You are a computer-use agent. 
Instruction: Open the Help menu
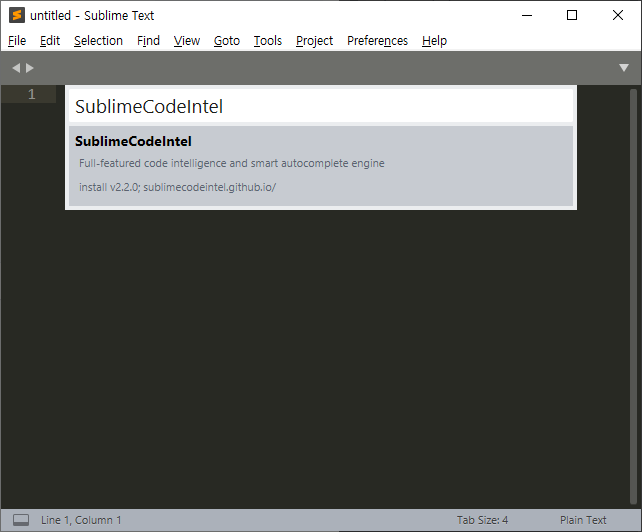click(x=434, y=41)
